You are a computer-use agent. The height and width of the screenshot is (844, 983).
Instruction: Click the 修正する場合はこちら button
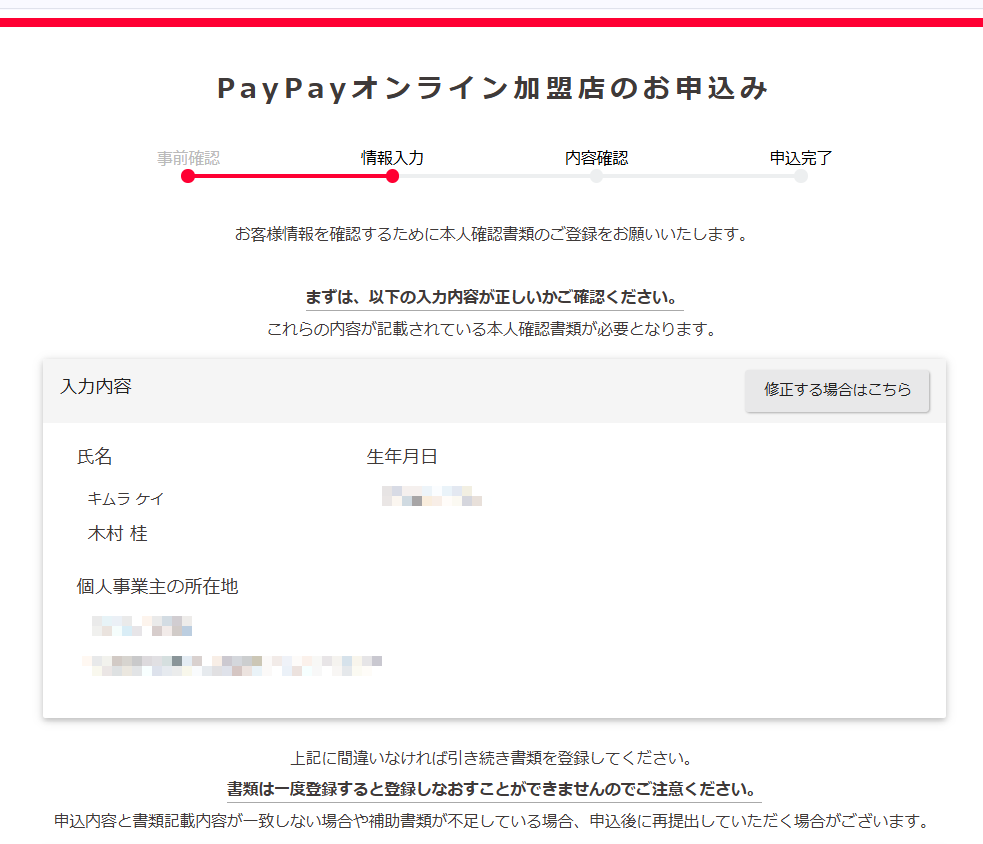point(837,390)
